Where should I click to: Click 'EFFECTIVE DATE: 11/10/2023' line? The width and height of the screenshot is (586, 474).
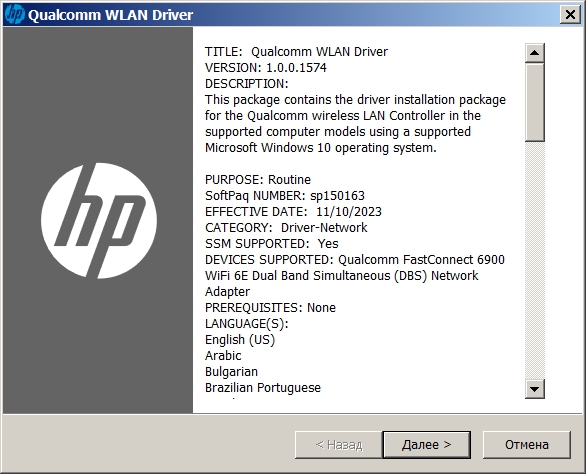click(293, 212)
